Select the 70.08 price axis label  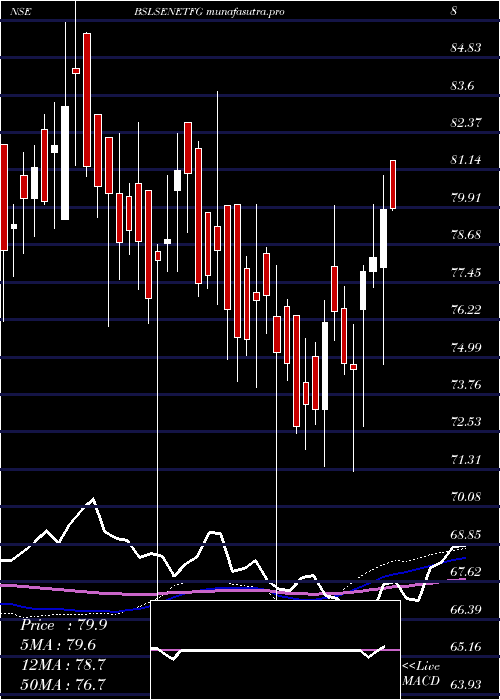[466, 497]
